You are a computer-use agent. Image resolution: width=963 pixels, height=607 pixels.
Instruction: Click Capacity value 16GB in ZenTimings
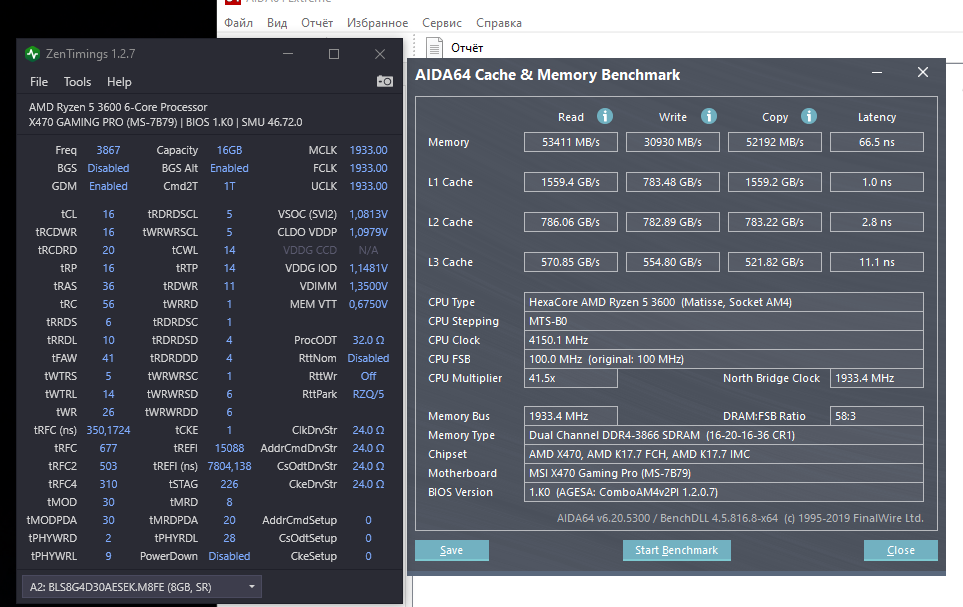pos(229,150)
